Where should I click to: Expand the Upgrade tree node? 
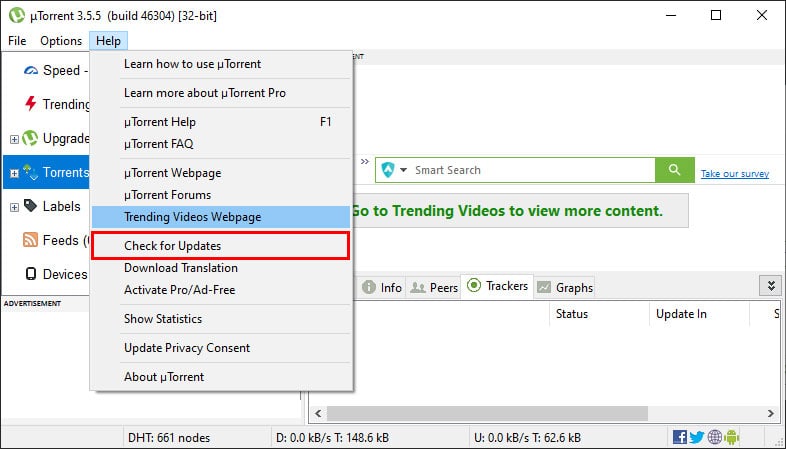(x=15, y=139)
